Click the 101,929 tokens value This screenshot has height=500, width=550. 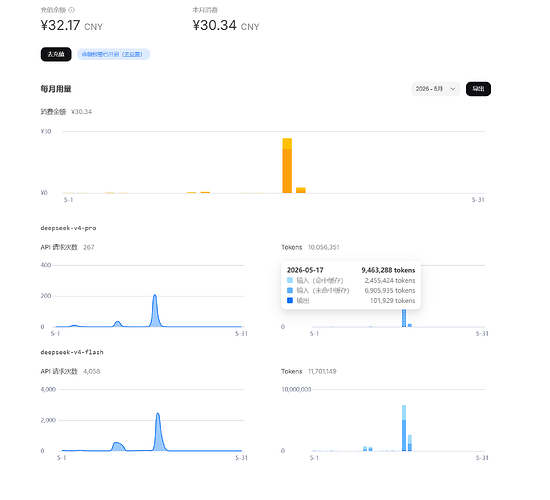click(x=393, y=301)
